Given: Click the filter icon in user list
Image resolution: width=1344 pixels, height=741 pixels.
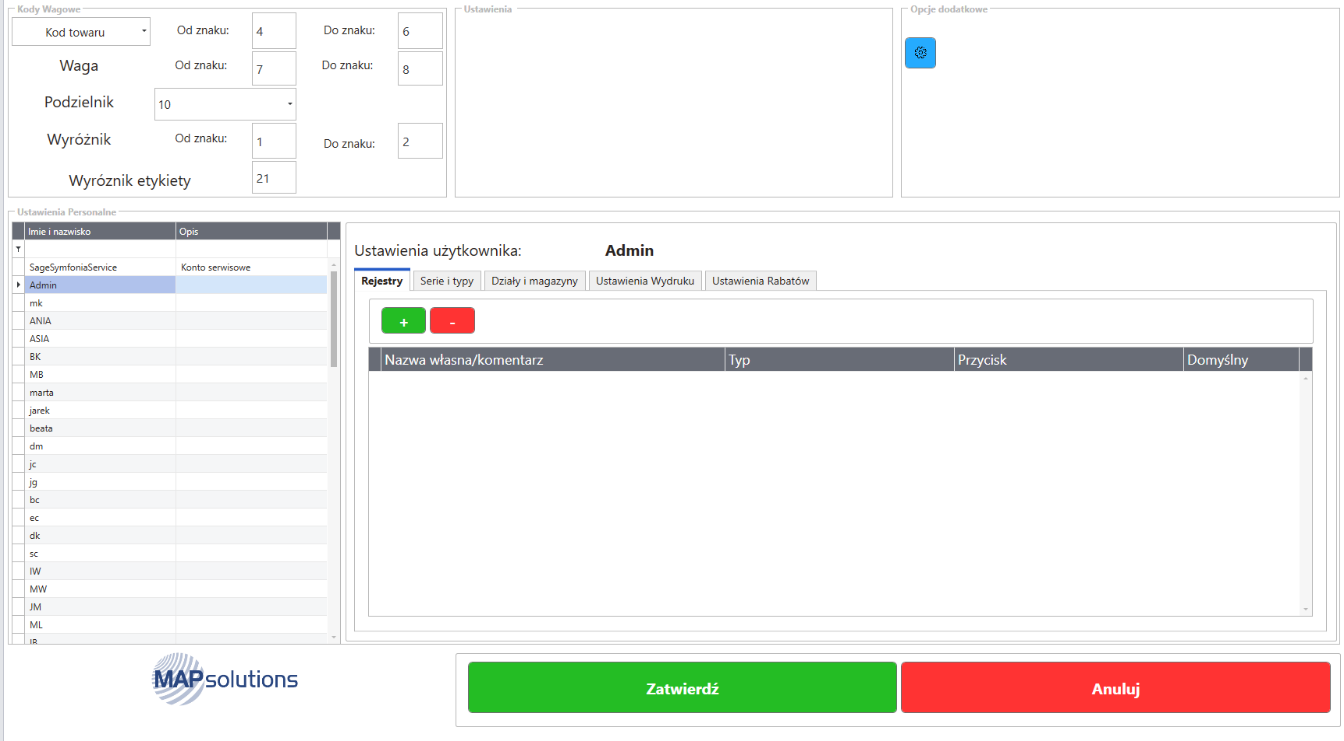Looking at the screenshot, I should 18,249.
